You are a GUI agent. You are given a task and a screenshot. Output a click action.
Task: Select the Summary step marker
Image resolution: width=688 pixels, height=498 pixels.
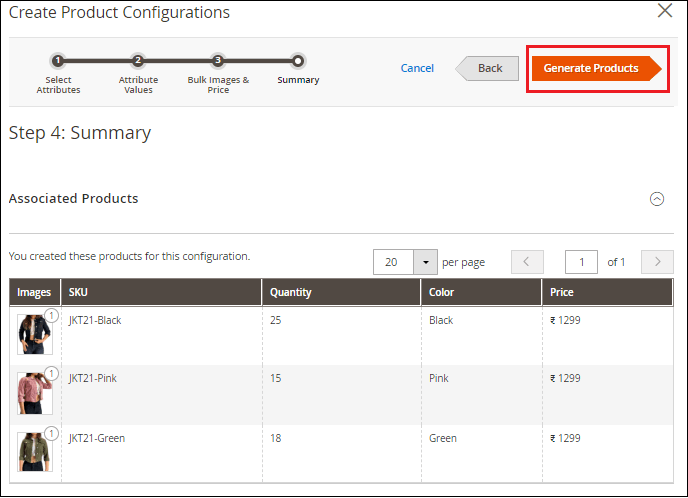(x=298, y=61)
